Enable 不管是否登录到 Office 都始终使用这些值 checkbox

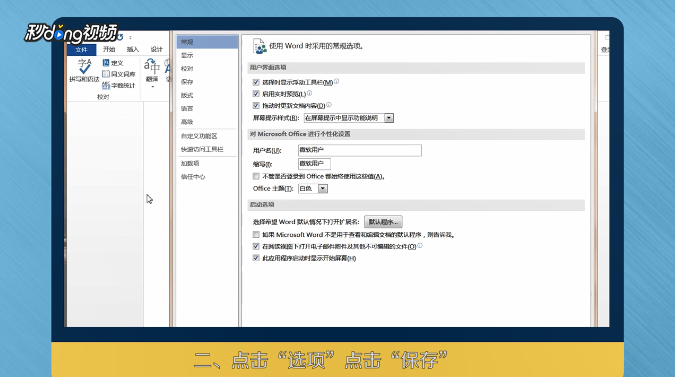(256, 176)
